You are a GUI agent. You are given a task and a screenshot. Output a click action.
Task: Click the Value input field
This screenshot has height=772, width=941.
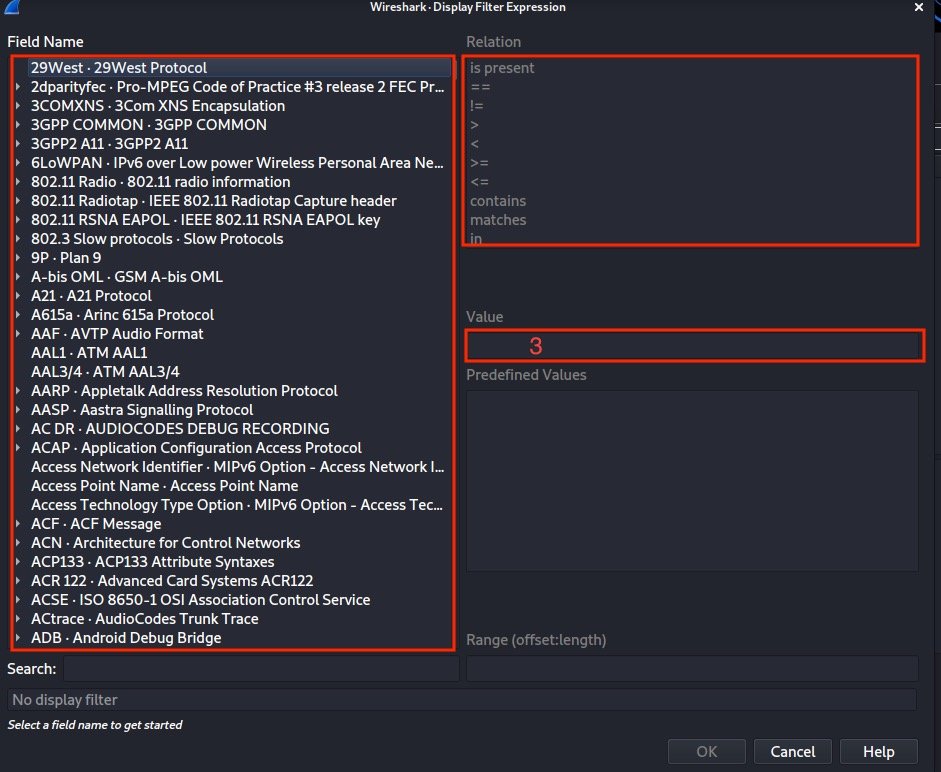tap(694, 346)
